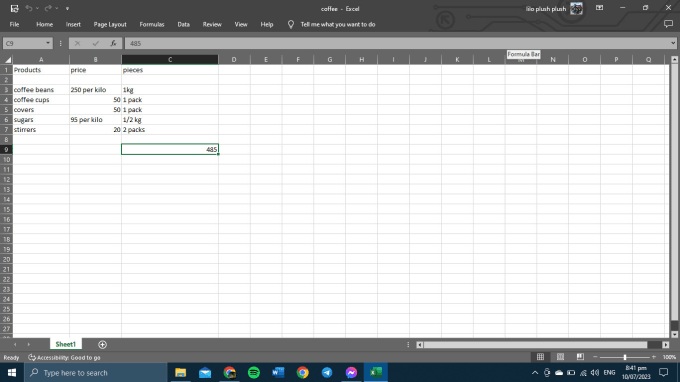
Task: Click the Name Box showing C9
Action: coord(24,43)
